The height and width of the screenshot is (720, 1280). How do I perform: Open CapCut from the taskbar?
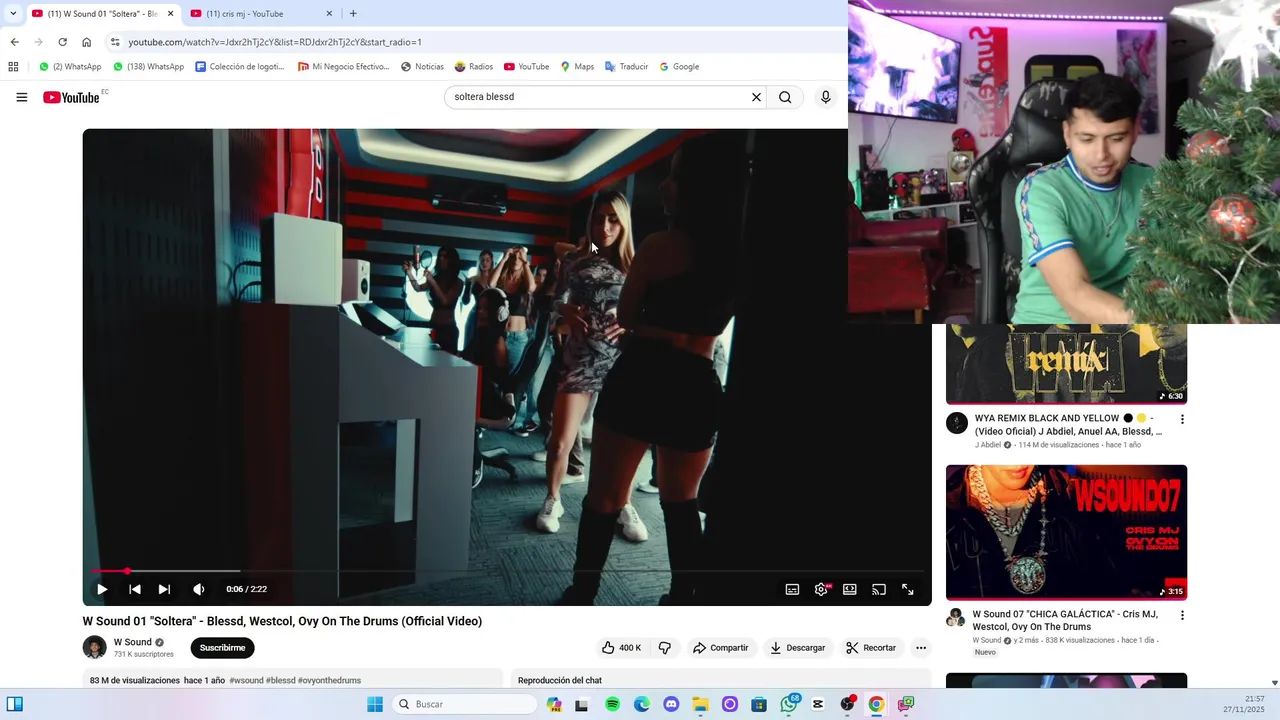818,704
